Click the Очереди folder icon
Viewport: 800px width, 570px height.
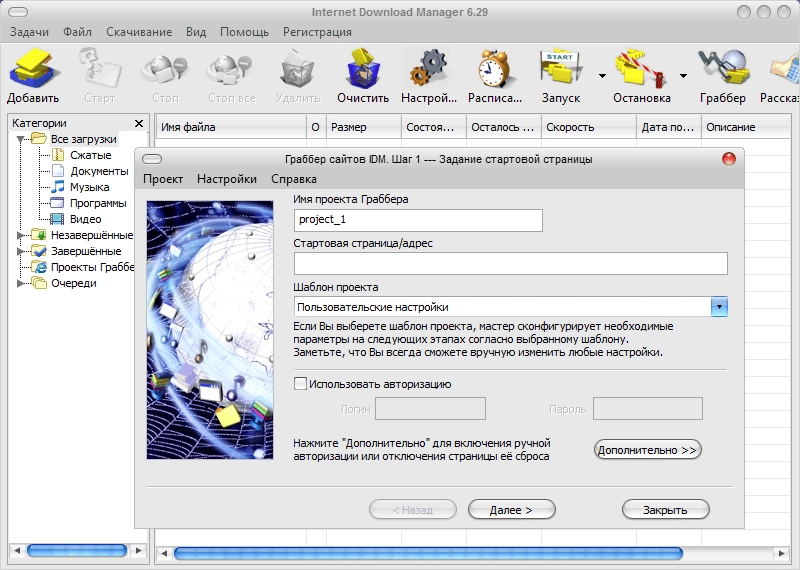coord(39,283)
